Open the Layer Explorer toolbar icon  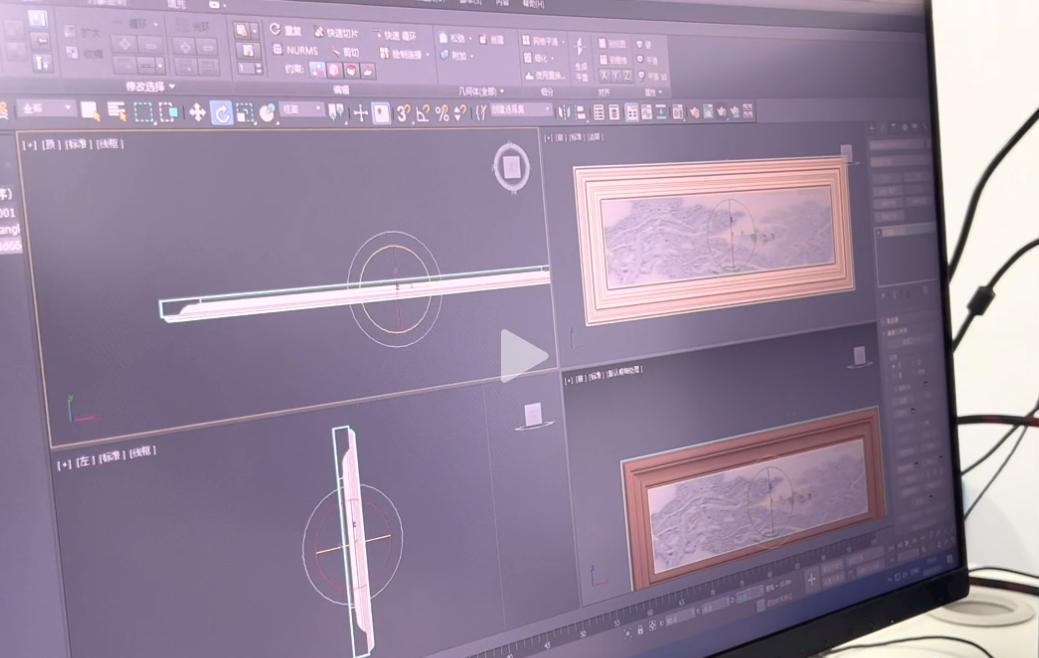(x=614, y=113)
